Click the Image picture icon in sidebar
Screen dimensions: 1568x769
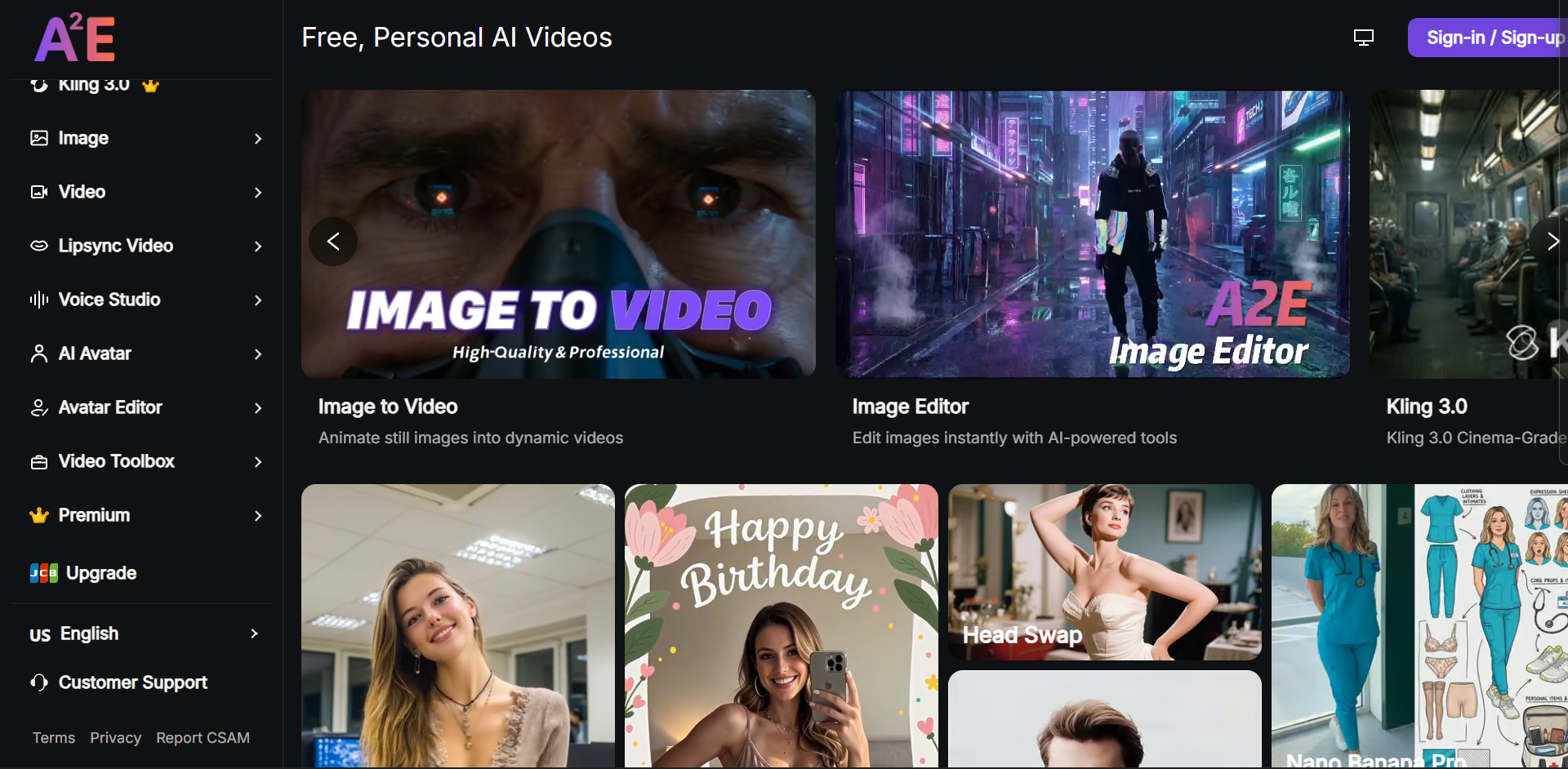(x=39, y=138)
